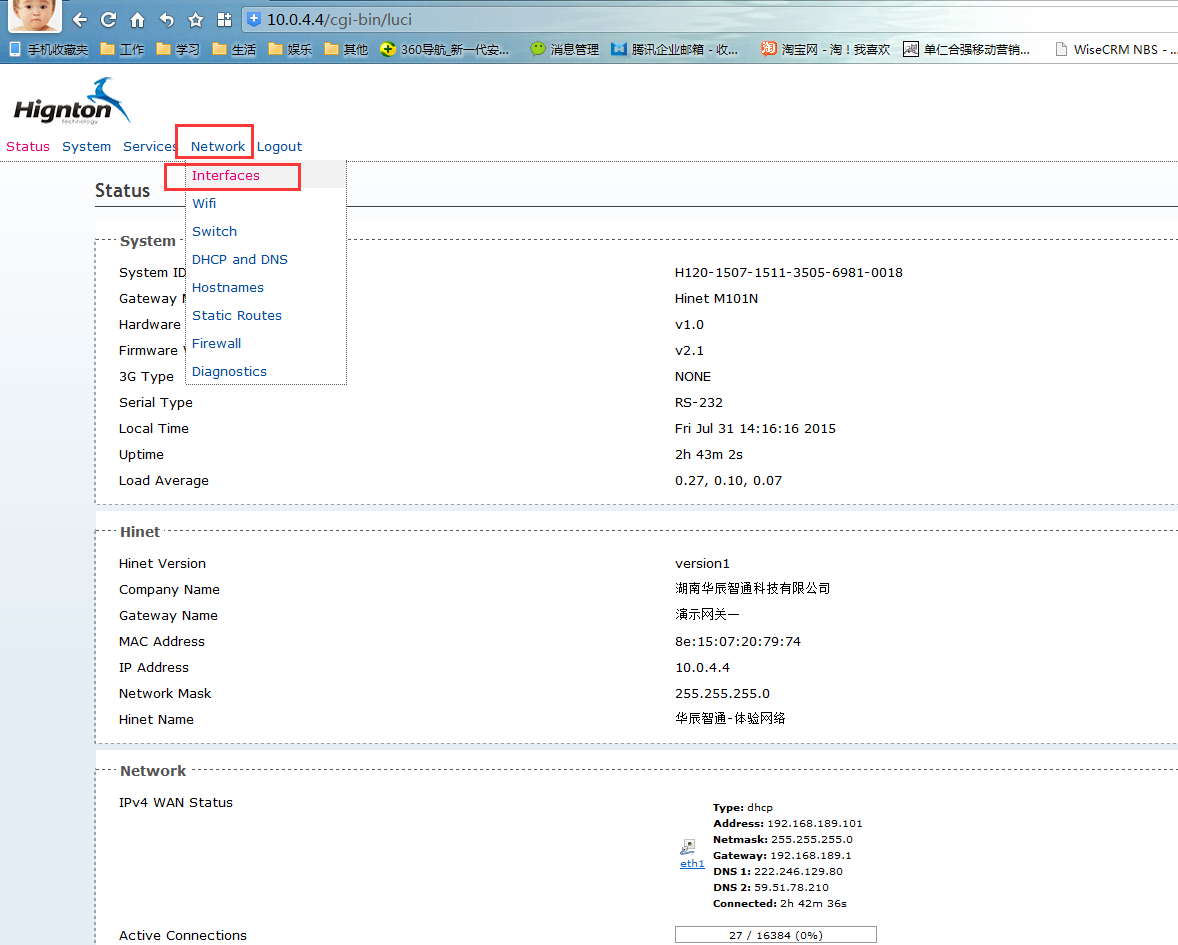This screenshot has height=945, width=1178.
Task: Bookmark this page with the star icon
Action: pos(196,20)
